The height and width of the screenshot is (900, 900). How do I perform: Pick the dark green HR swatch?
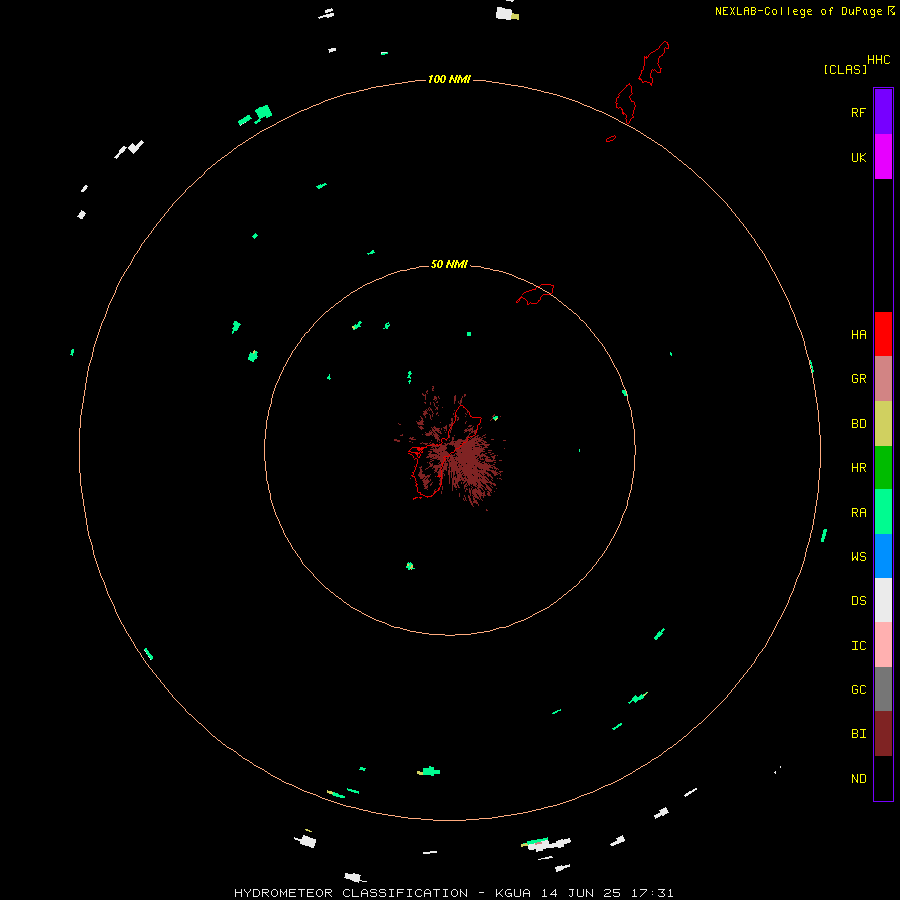coord(883,468)
